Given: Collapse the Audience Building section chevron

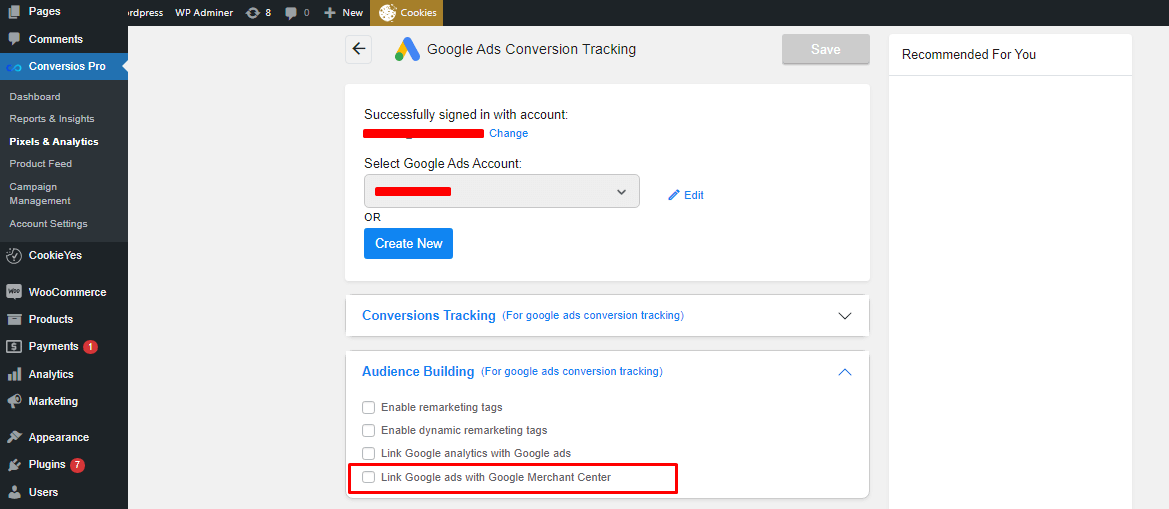Looking at the screenshot, I should coord(845,371).
